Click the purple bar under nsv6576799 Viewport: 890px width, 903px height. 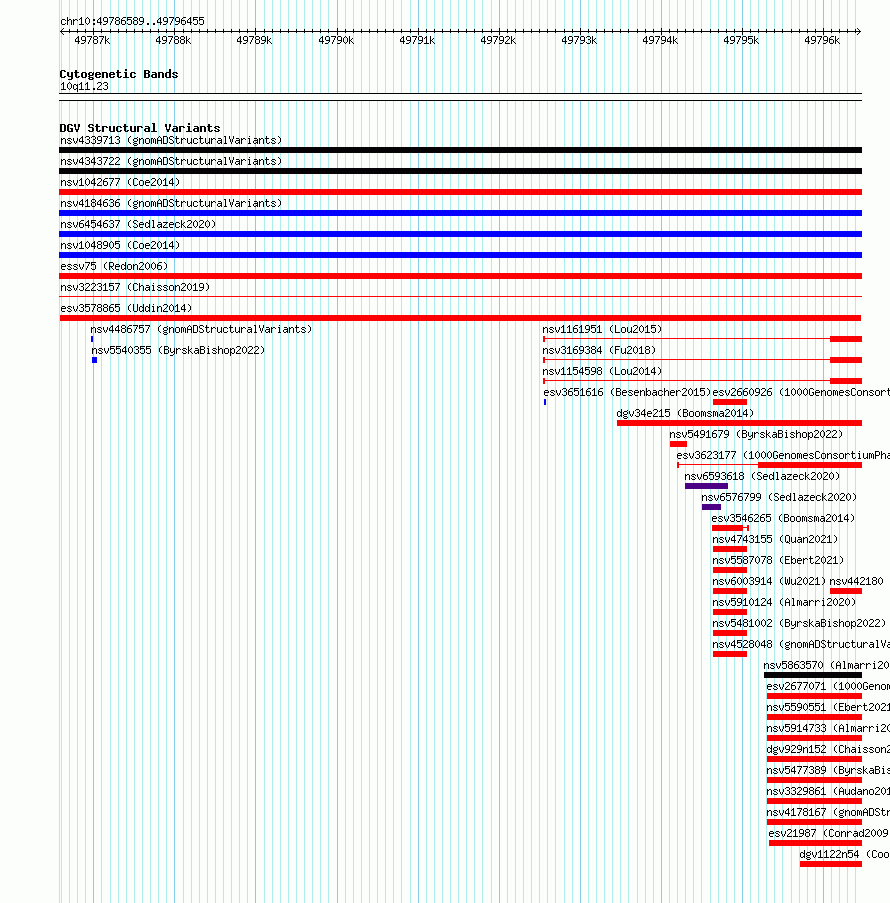coord(711,507)
